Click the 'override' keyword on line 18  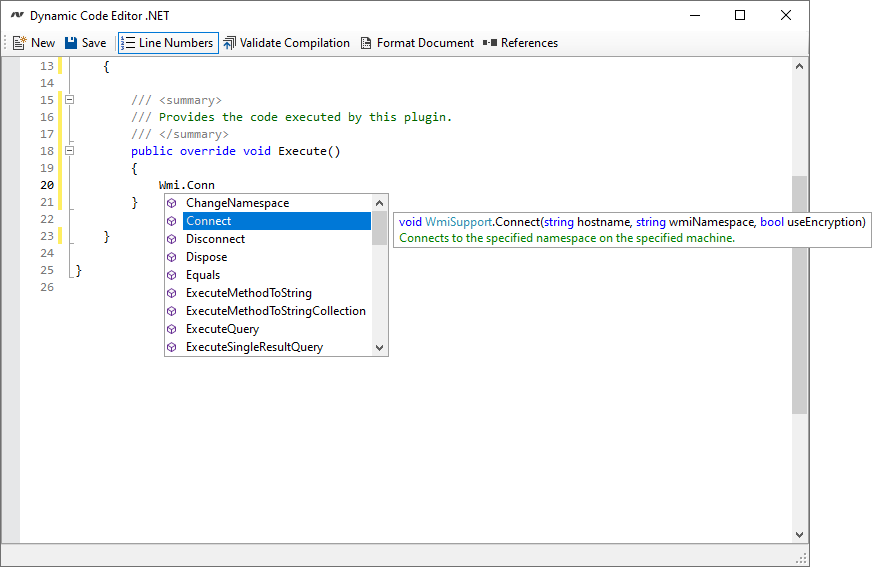pyautogui.click(x=208, y=151)
